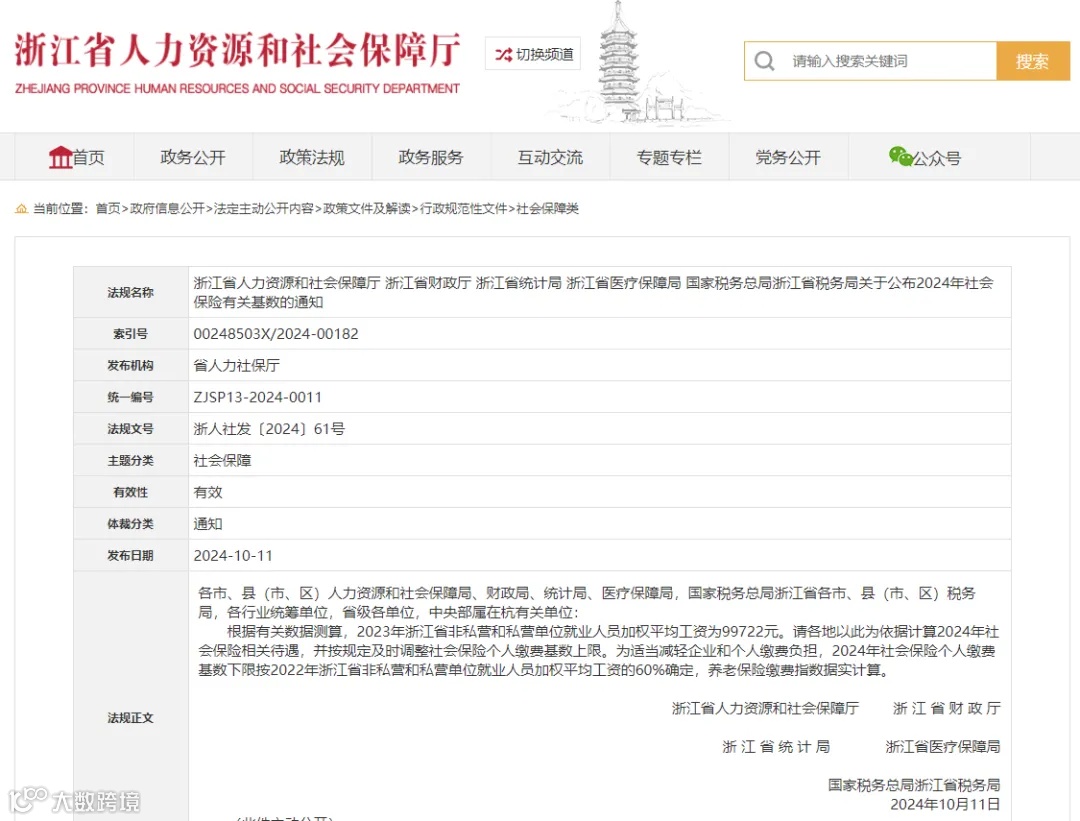
Task: Follow breadcrumb link 首页
Action: 107,208
